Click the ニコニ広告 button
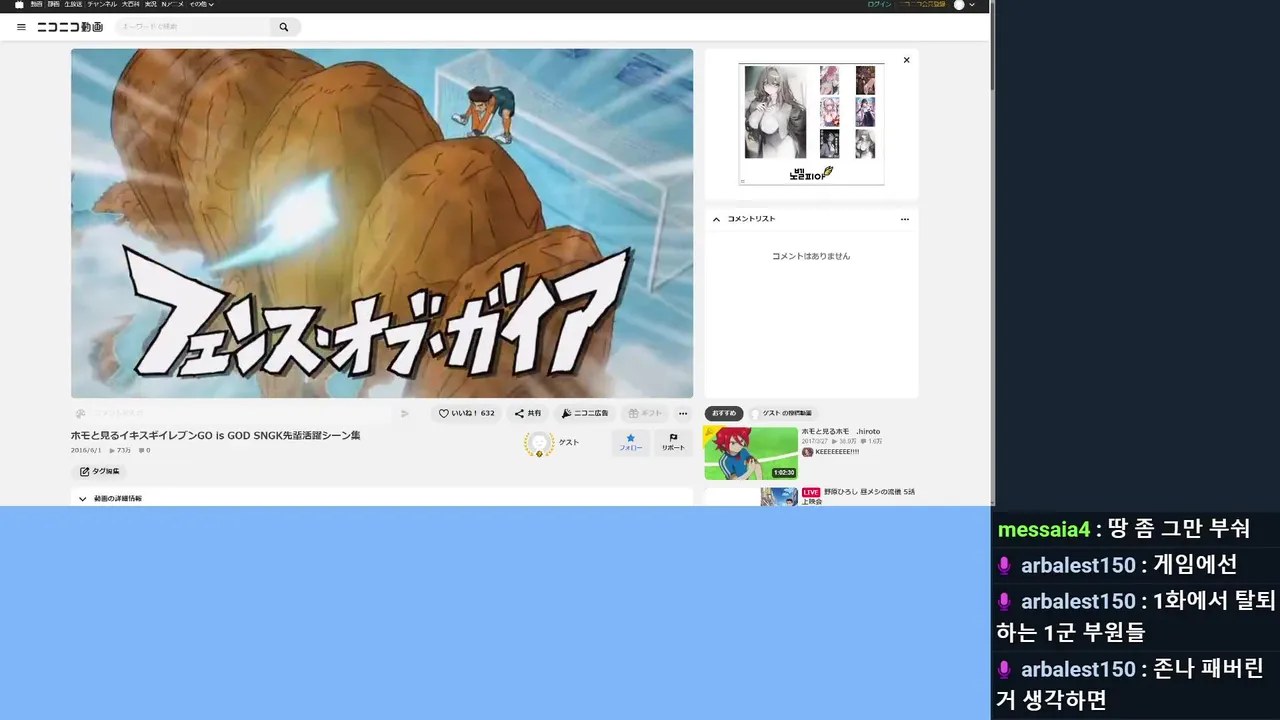 point(585,413)
